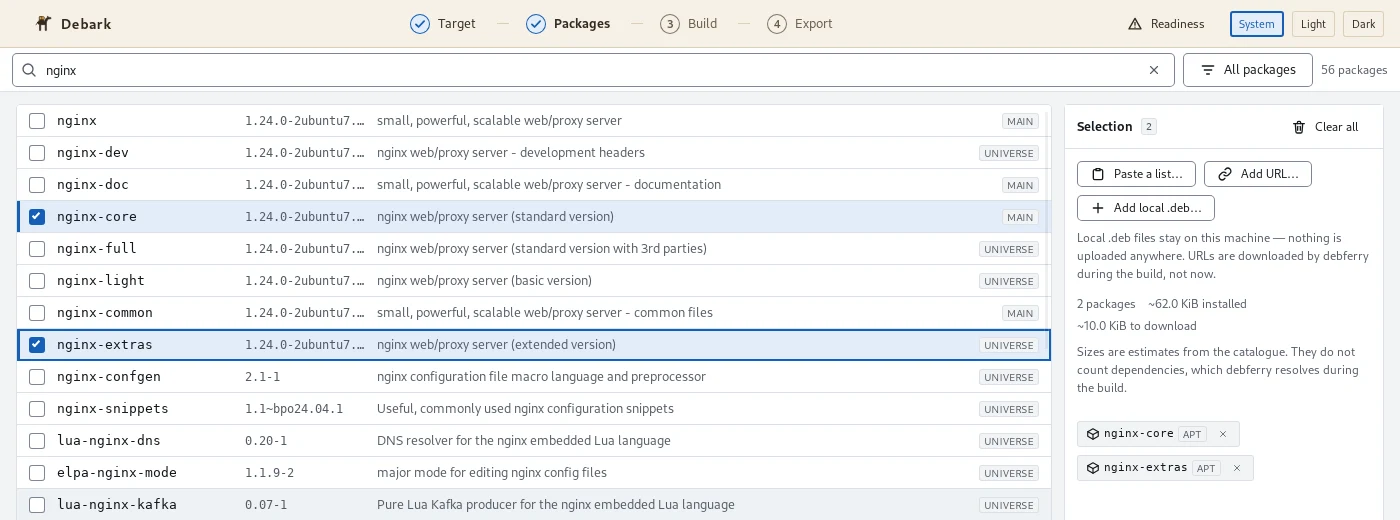The image size is (1400, 520).
Task: Check the nginx-light package checkbox
Action: [37, 281]
